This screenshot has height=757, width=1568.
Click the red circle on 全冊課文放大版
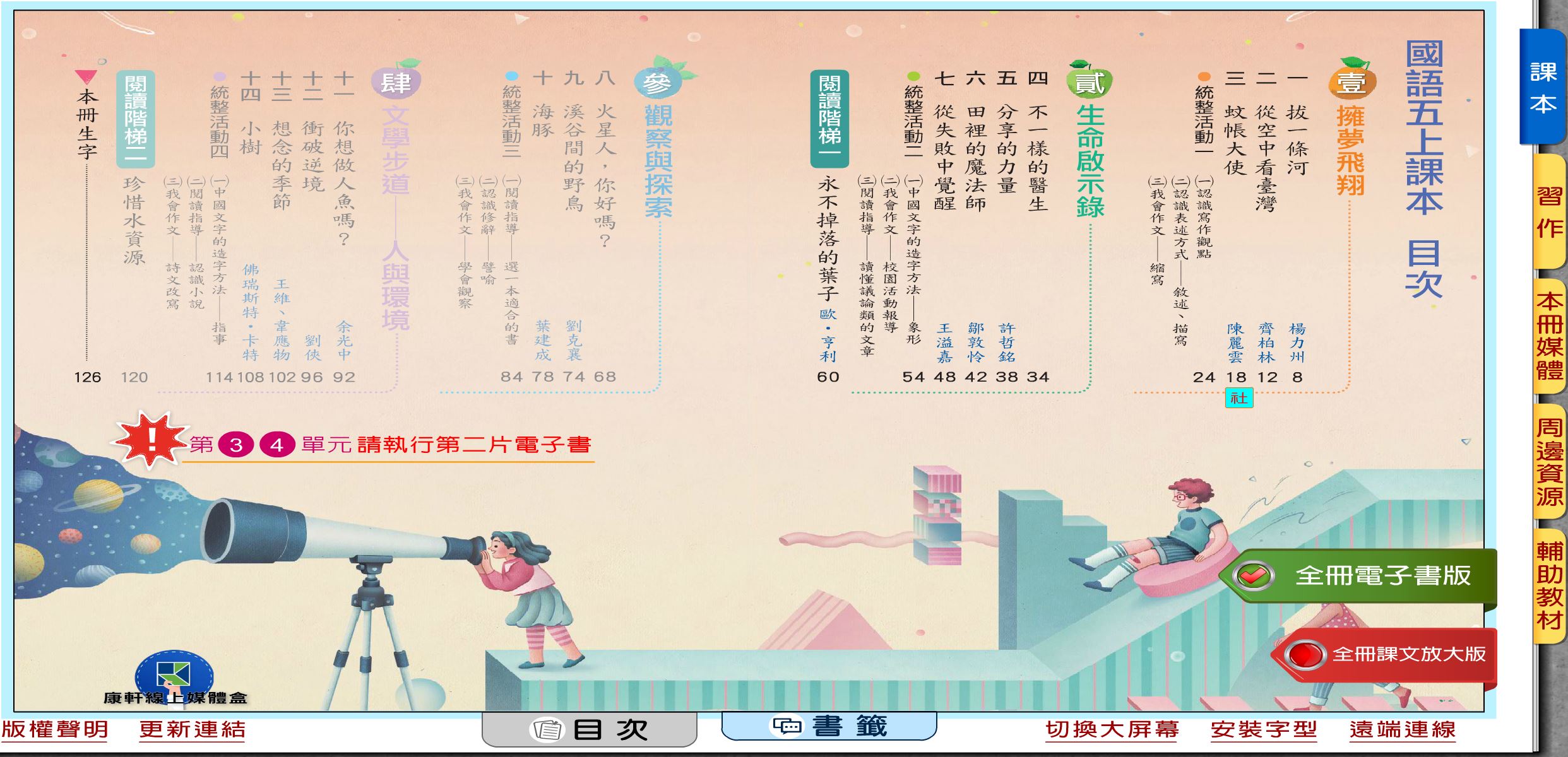point(1304,654)
